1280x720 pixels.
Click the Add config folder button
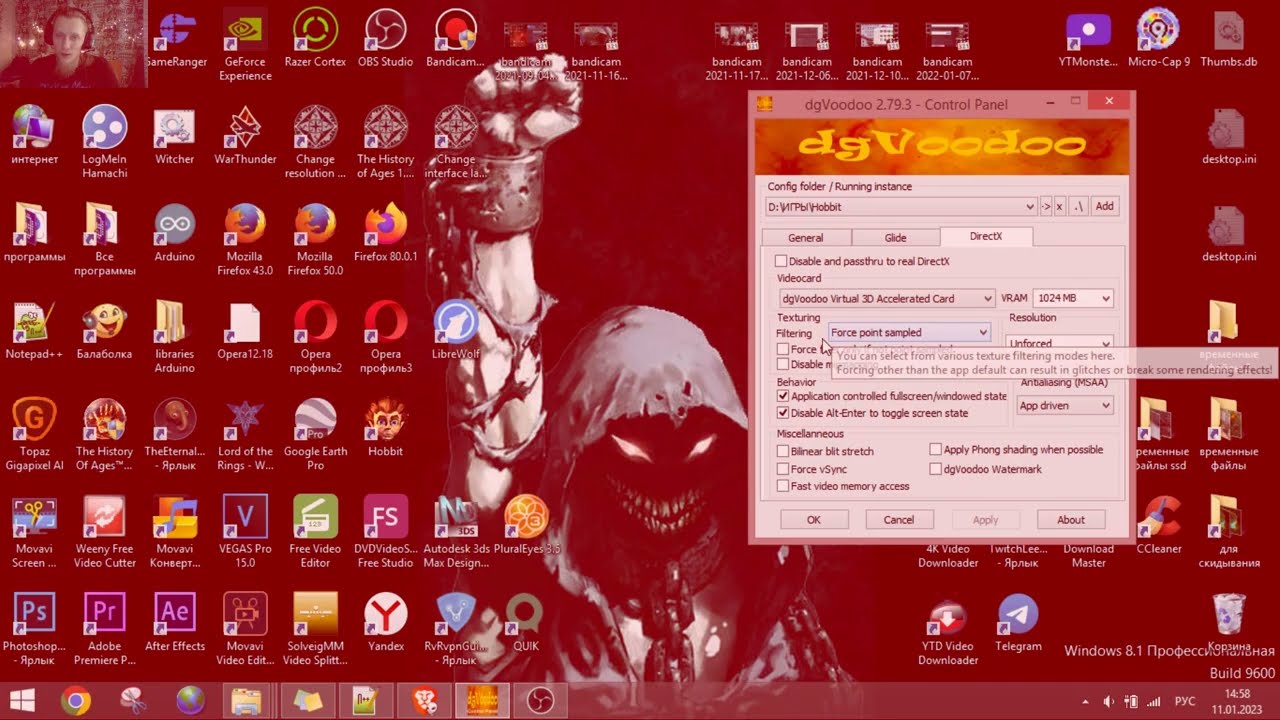click(x=1104, y=207)
